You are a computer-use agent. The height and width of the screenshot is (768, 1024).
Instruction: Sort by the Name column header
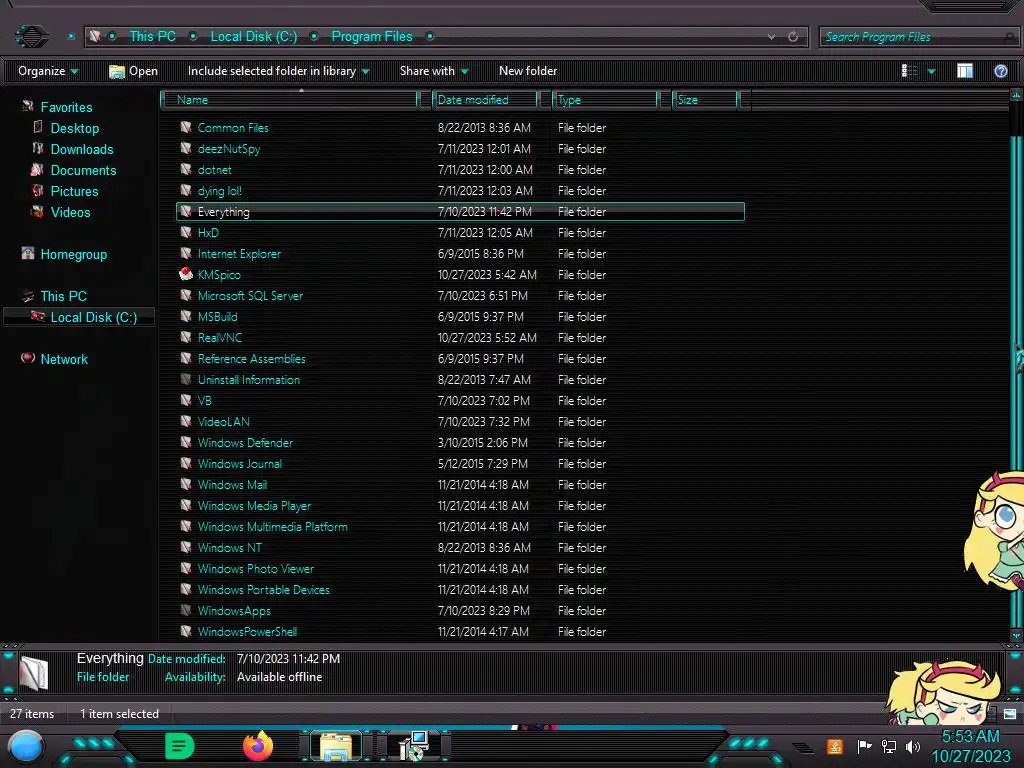291,100
